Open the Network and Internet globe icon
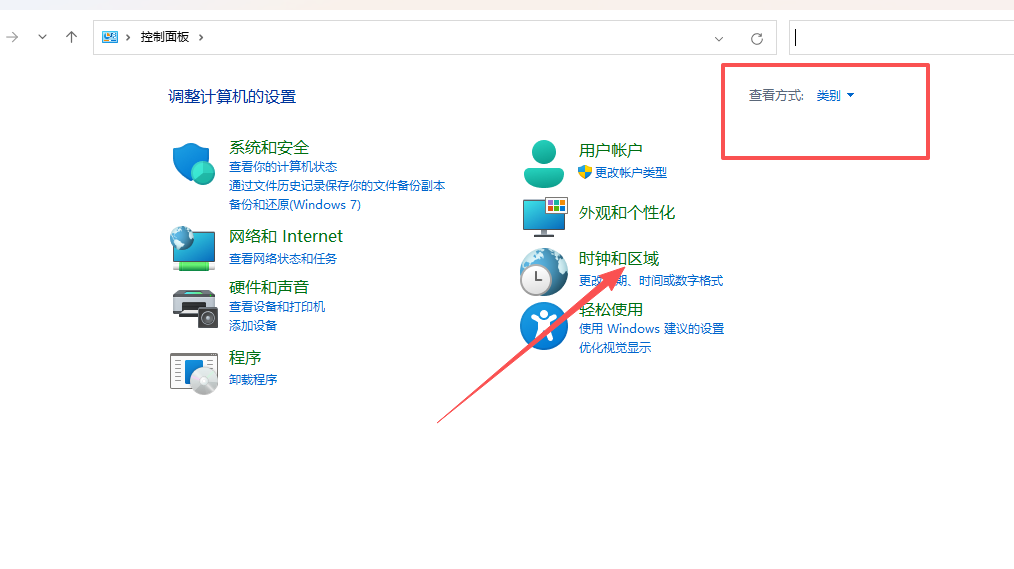 [x=194, y=247]
